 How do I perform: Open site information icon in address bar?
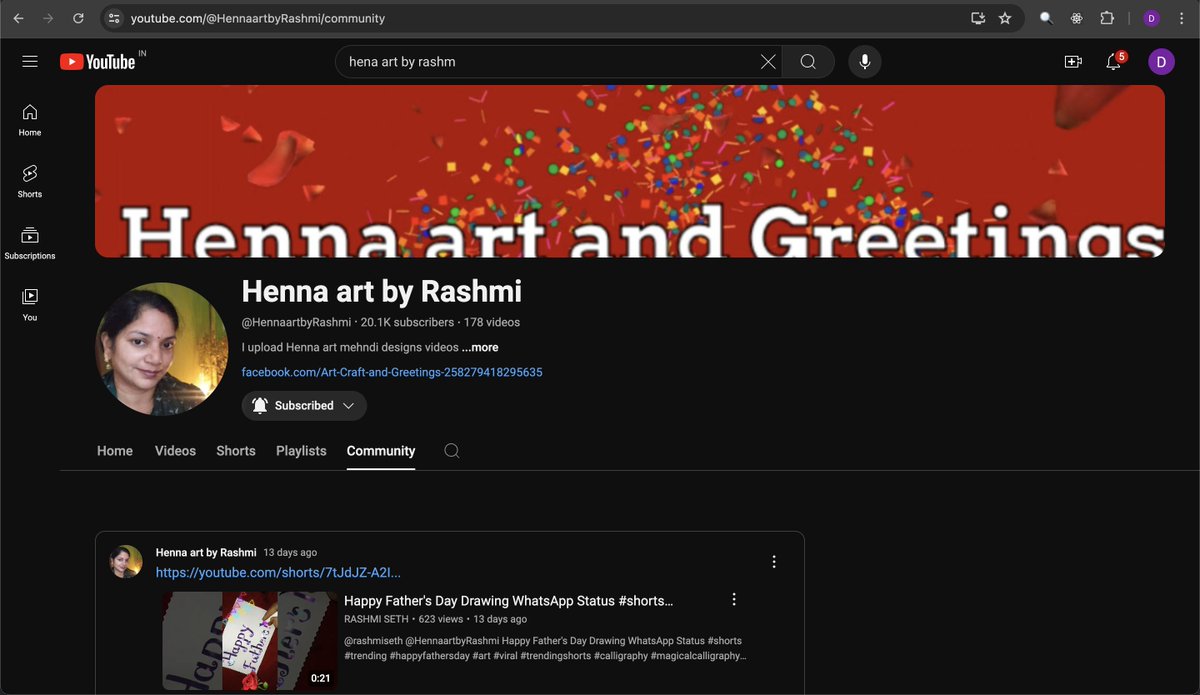(114, 18)
